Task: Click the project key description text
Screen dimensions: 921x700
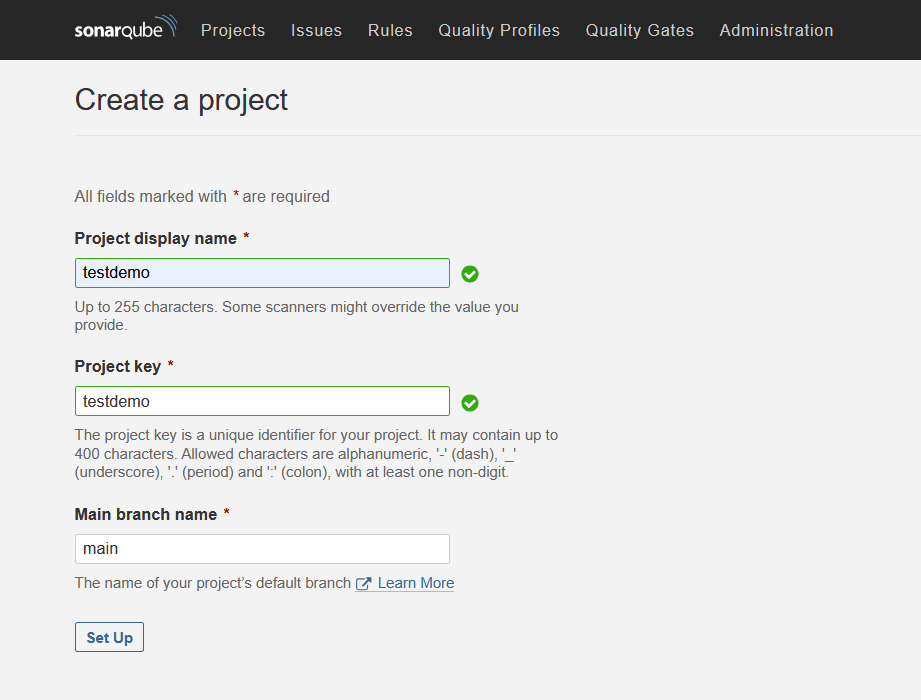Action: click(316, 453)
